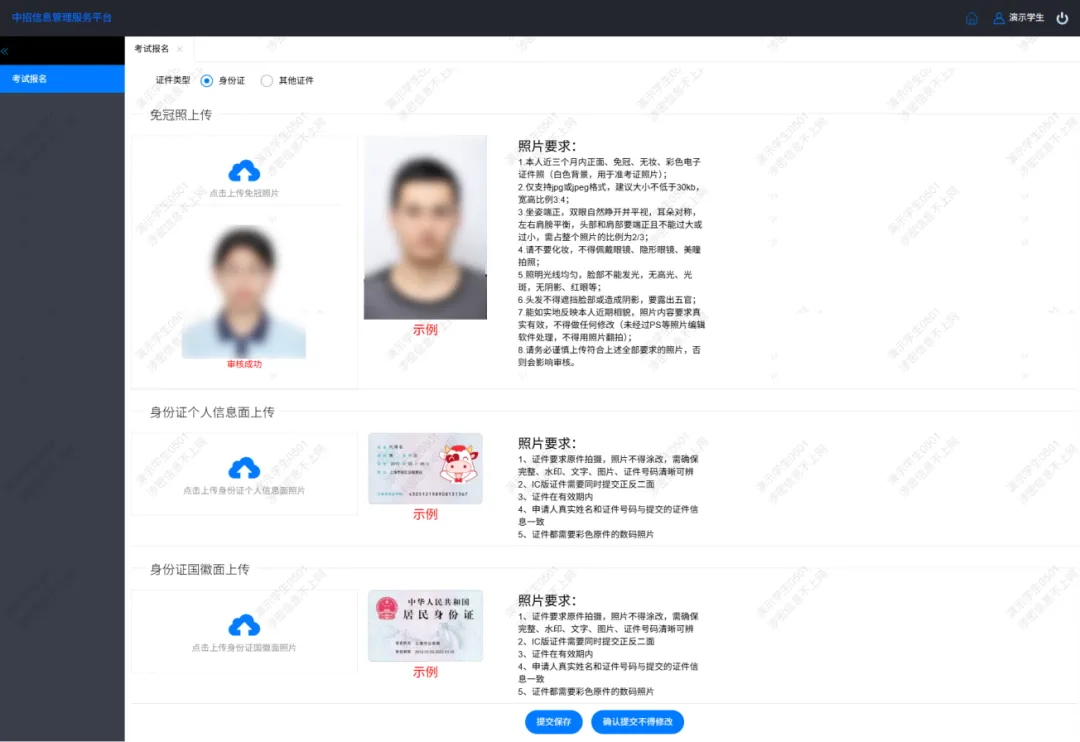
Task: Click the 身份证 示例 sample image
Action: [x=425, y=466]
